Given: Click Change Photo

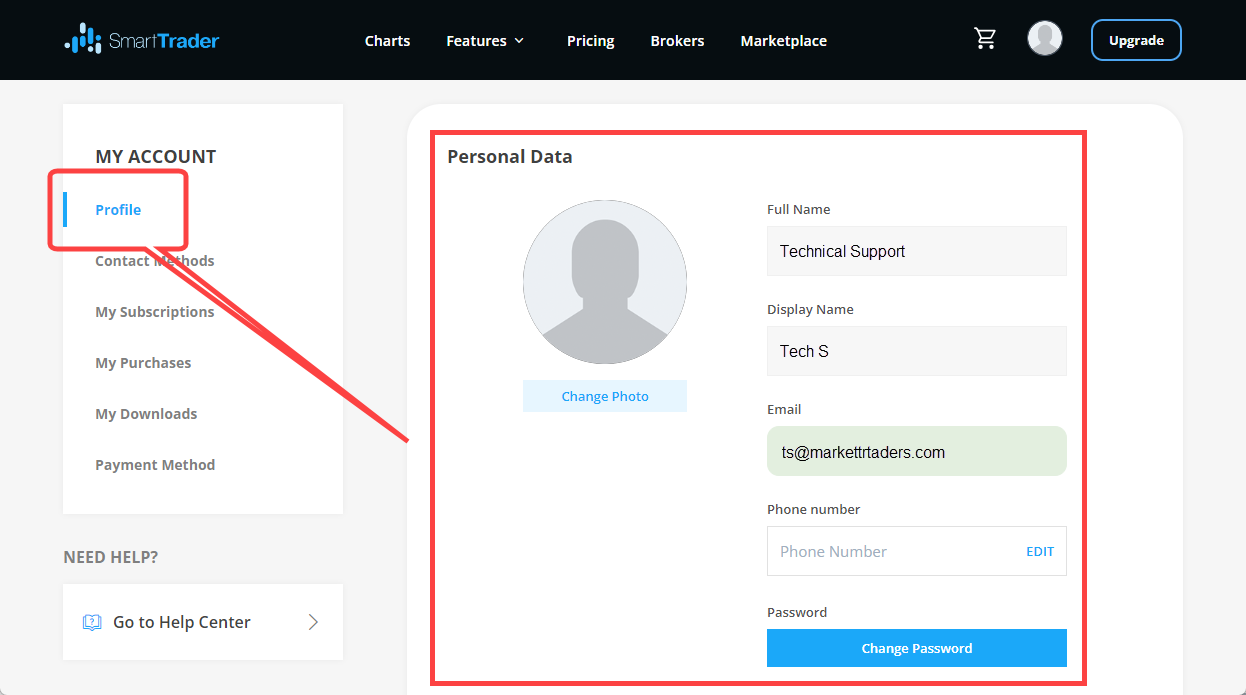Looking at the screenshot, I should click(604, 395).
